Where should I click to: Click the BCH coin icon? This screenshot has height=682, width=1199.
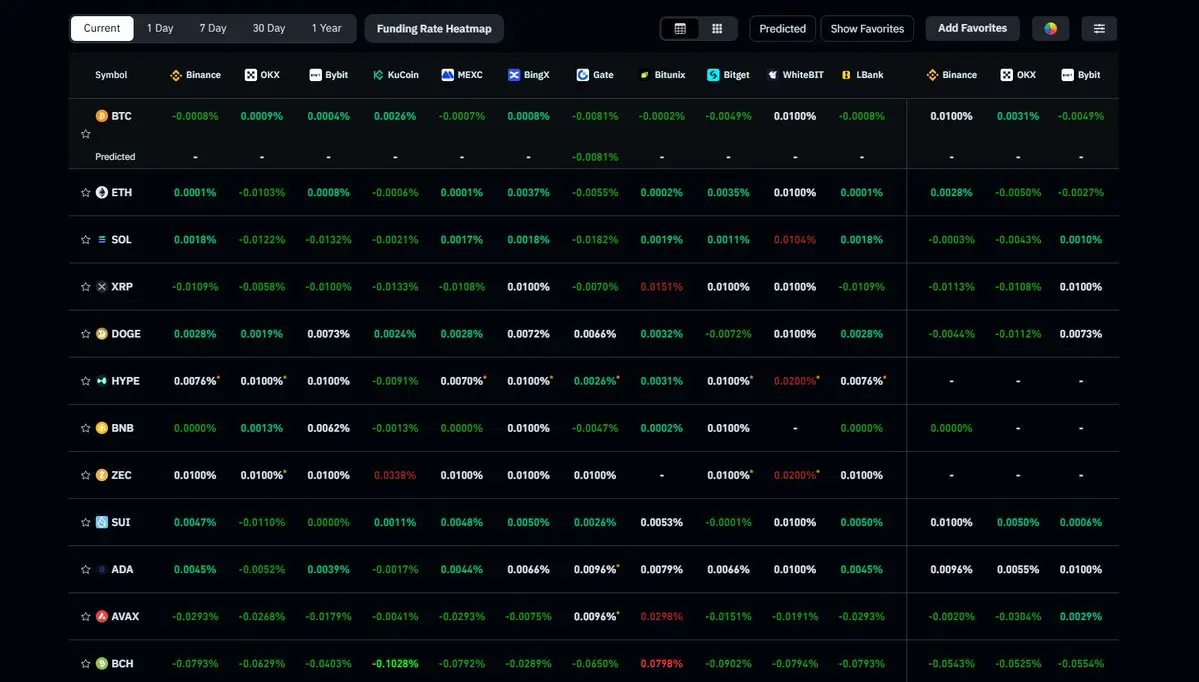pyautogui.click(x=102, y=664)
